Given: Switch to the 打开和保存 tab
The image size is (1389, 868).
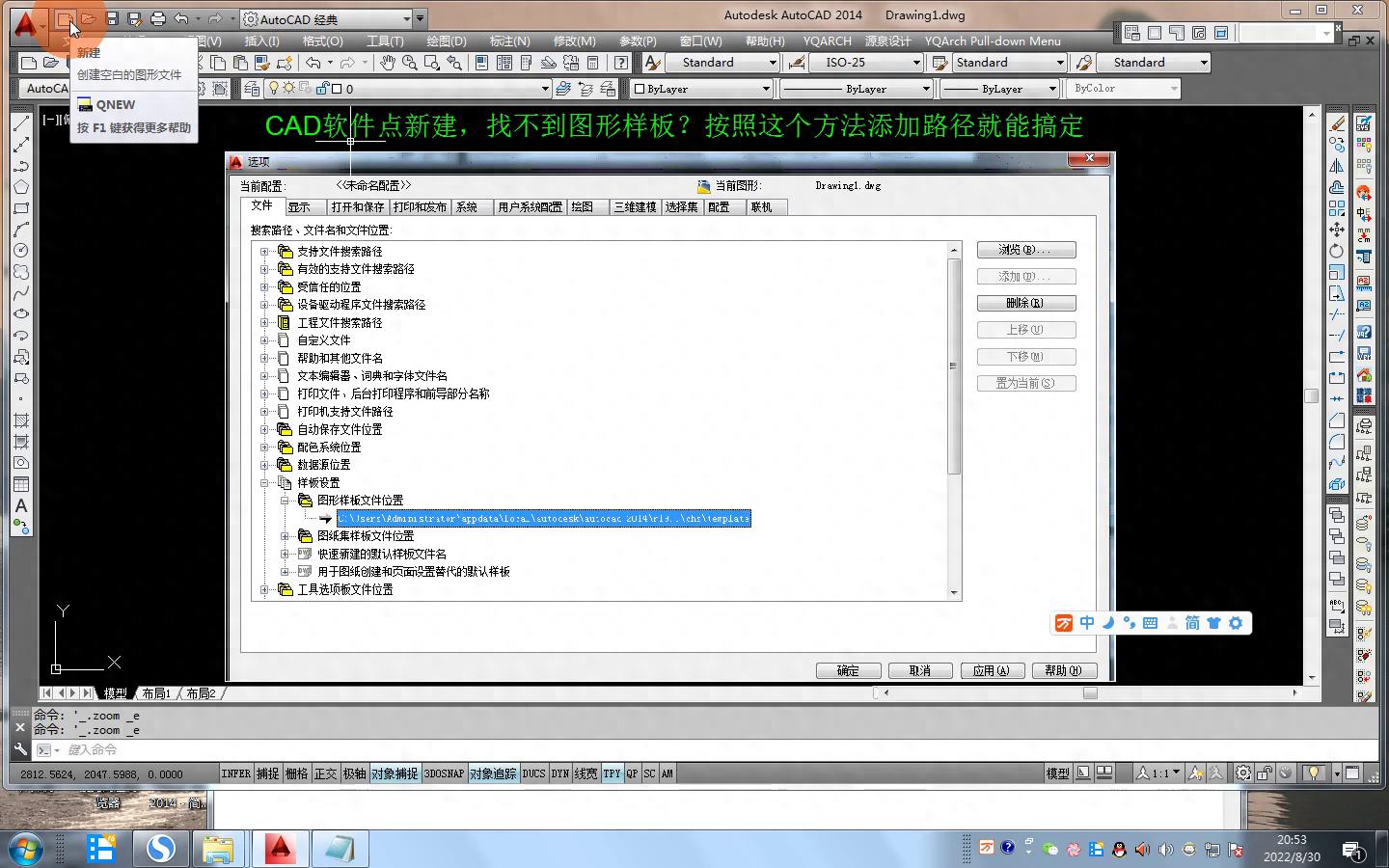Looking at the screenshot, I should click(357, 207).
